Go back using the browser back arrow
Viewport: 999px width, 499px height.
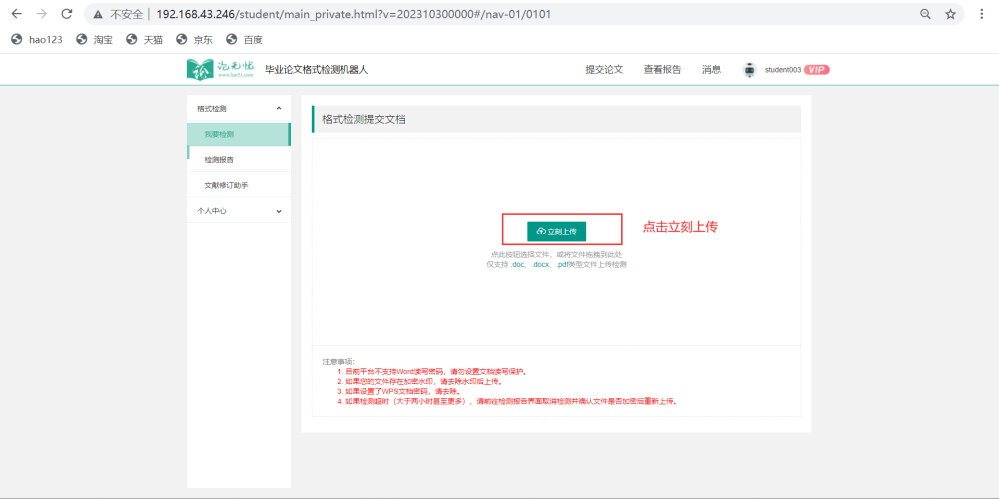[x=16, y=14]
